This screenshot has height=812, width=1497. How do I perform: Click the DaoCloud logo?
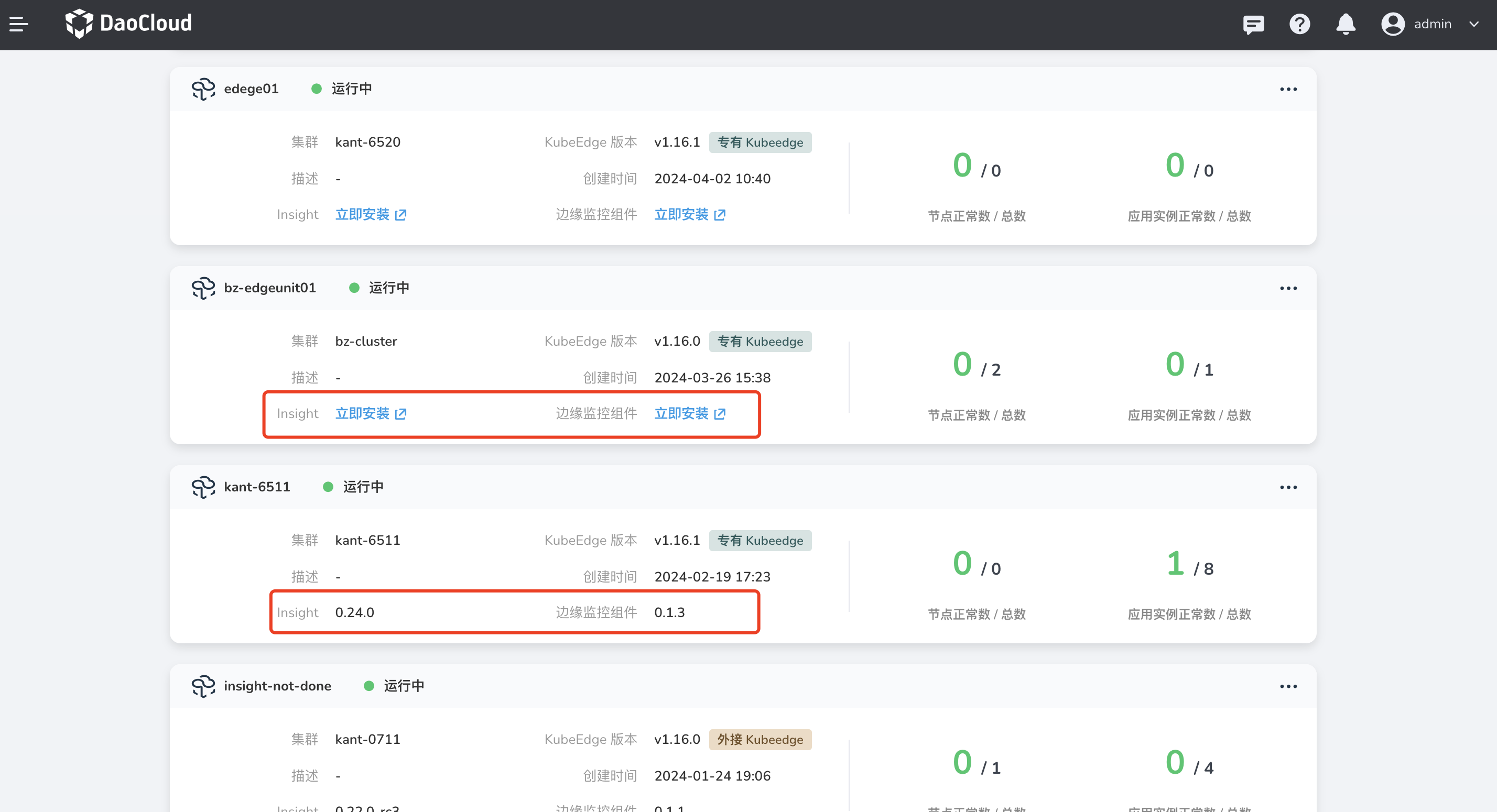coord(128,24)
